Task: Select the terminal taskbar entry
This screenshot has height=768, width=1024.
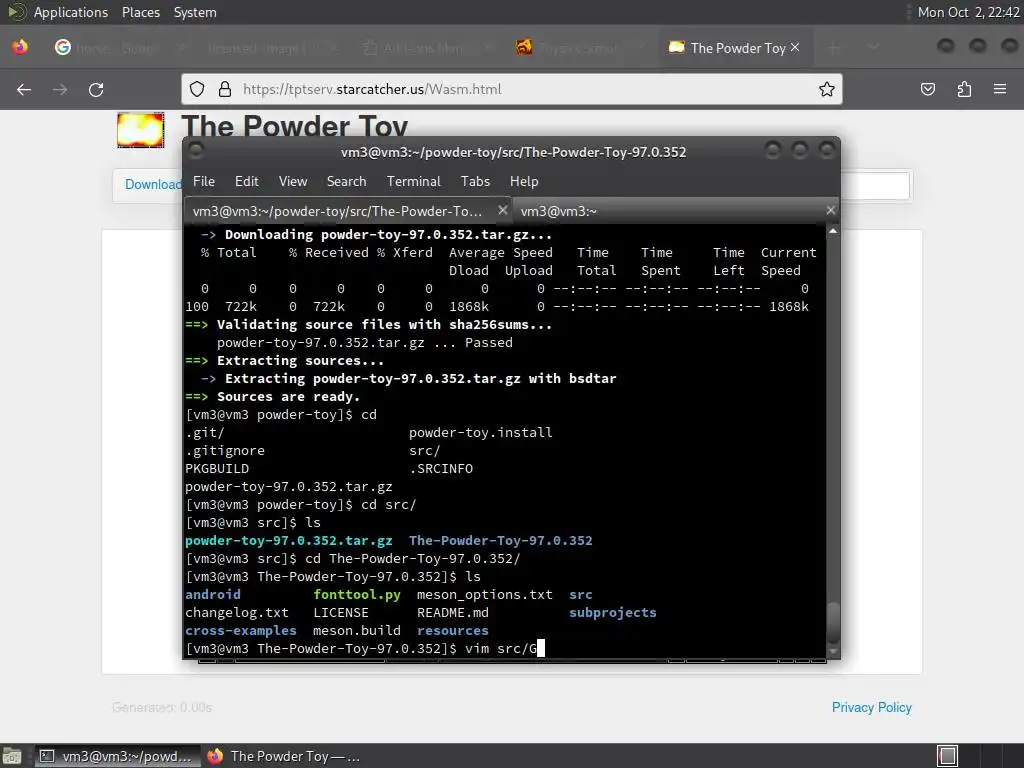Action: [x=117, y=756]
